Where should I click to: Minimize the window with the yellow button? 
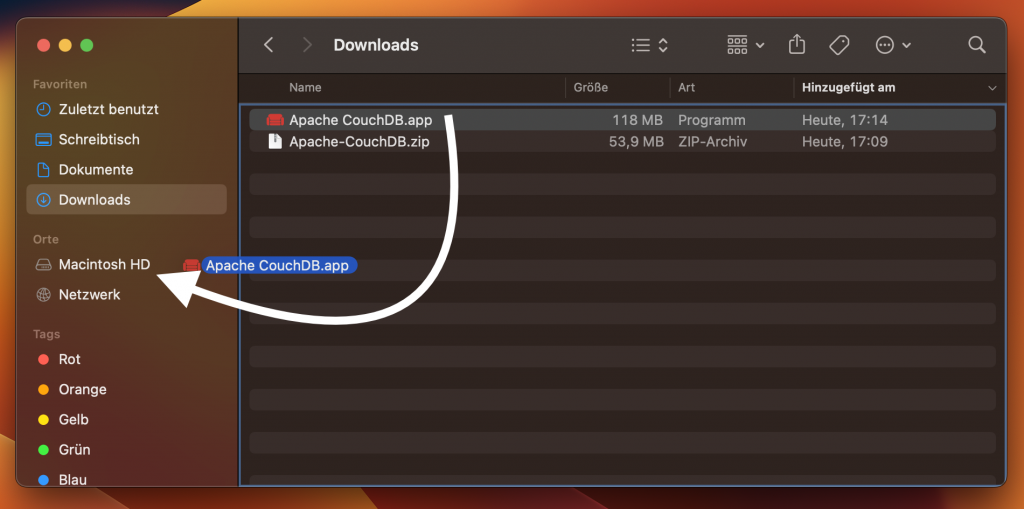(65, 45)
